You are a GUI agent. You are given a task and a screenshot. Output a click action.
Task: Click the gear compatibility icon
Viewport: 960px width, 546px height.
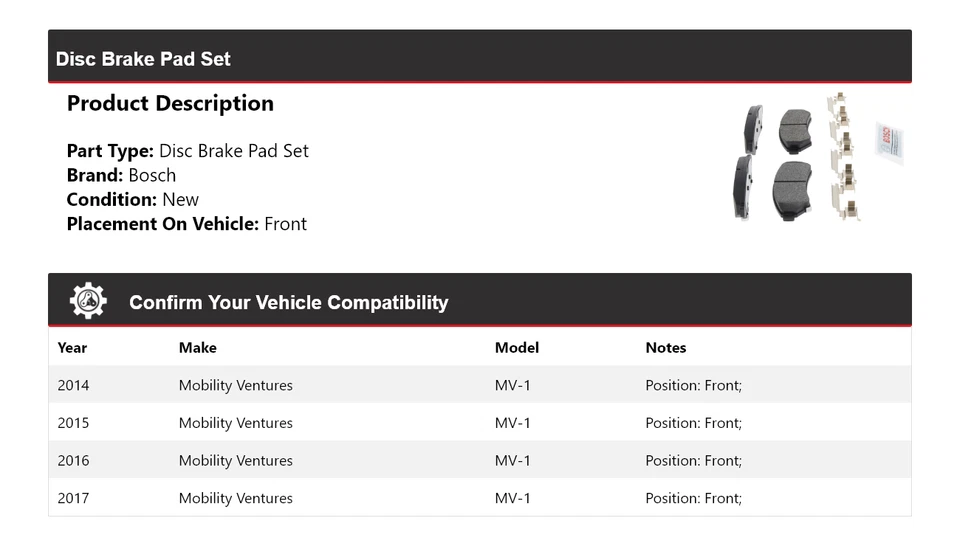click(88, 301)
